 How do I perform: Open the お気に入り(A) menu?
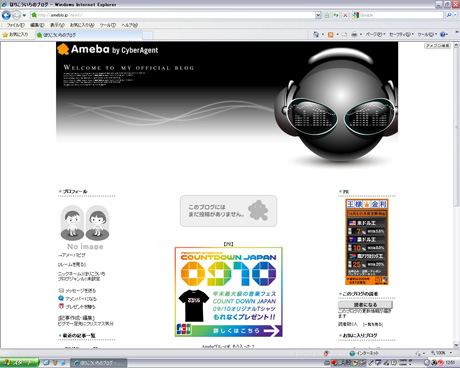click(x=82, y=25)
